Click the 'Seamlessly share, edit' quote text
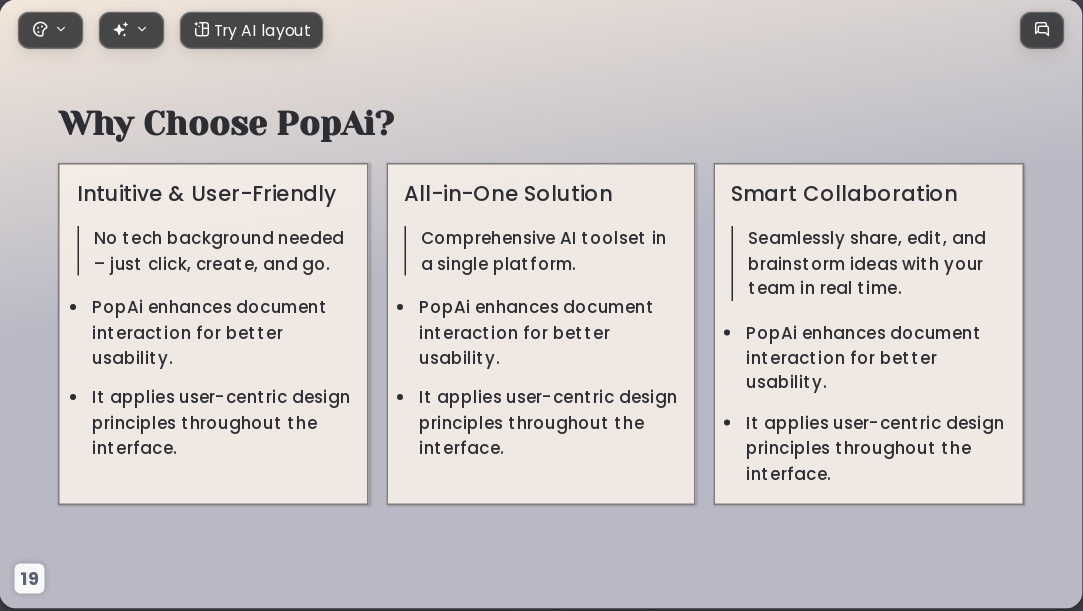The height and width of the screenshot is (611, 1083). pos(867,263)
